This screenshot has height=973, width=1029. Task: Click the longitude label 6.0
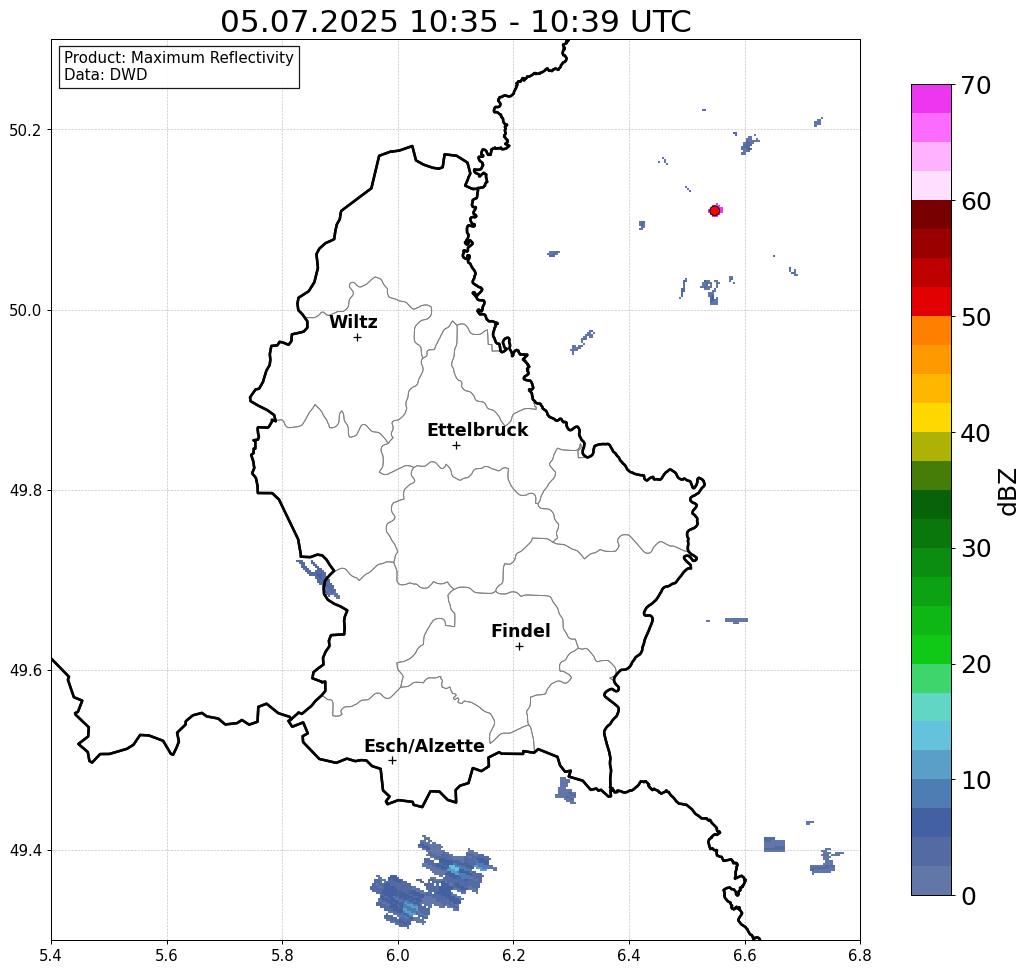tap(398, 955)
